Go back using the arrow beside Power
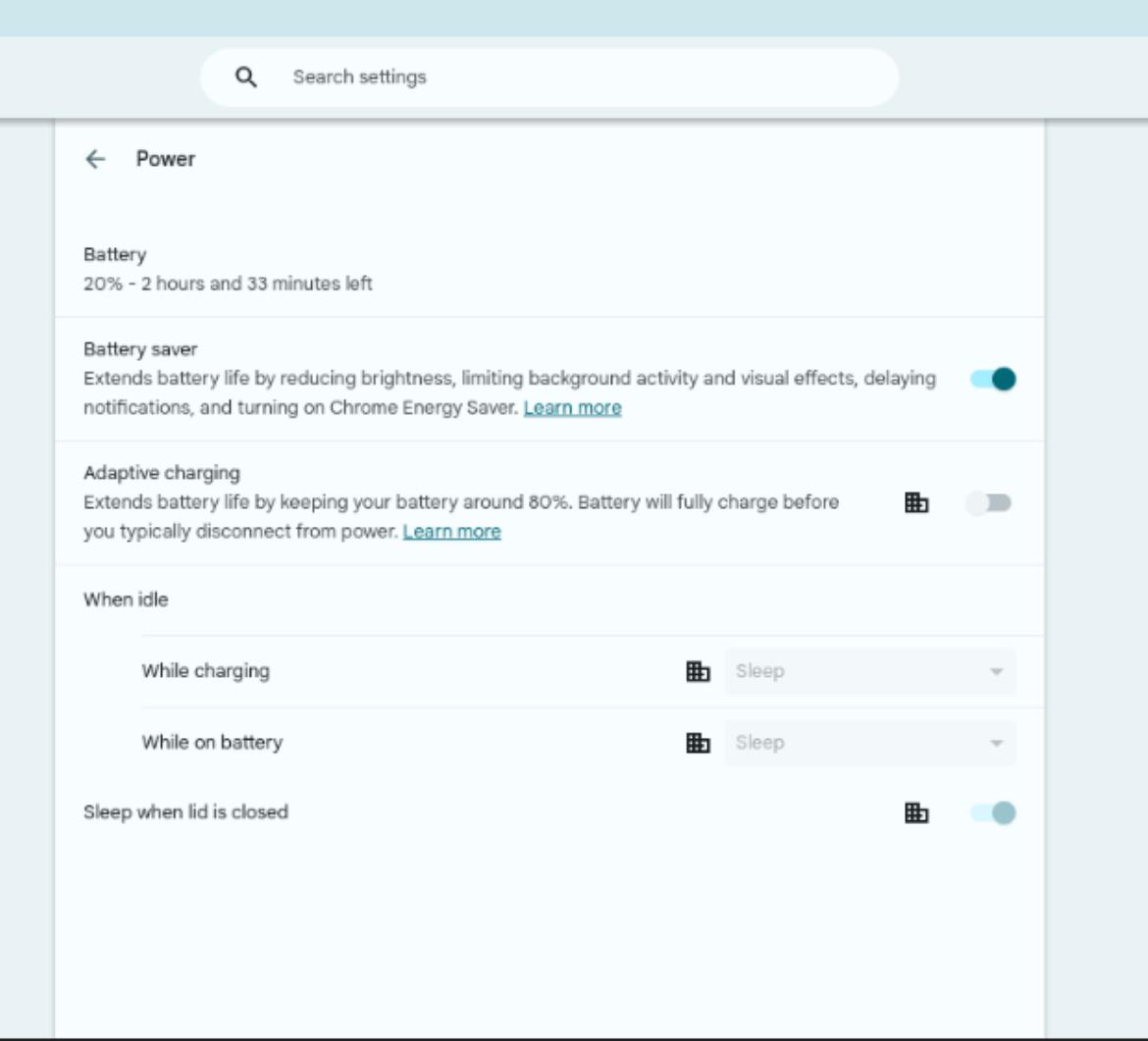The width and height of the screenshot is (1148, 1041). pos(95,159)
